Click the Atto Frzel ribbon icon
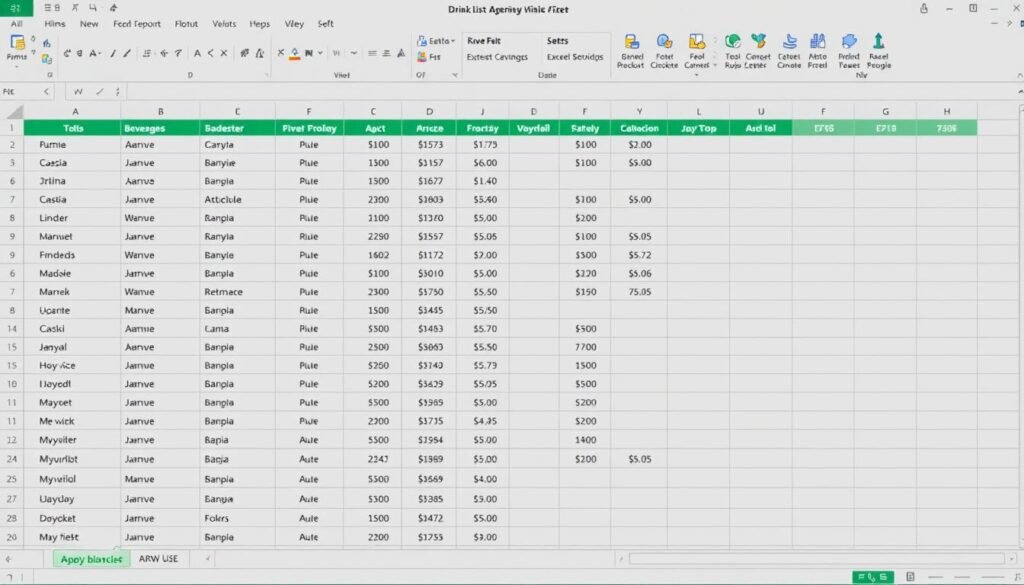This screenshot has height=585, width=1024. [818, 42]
